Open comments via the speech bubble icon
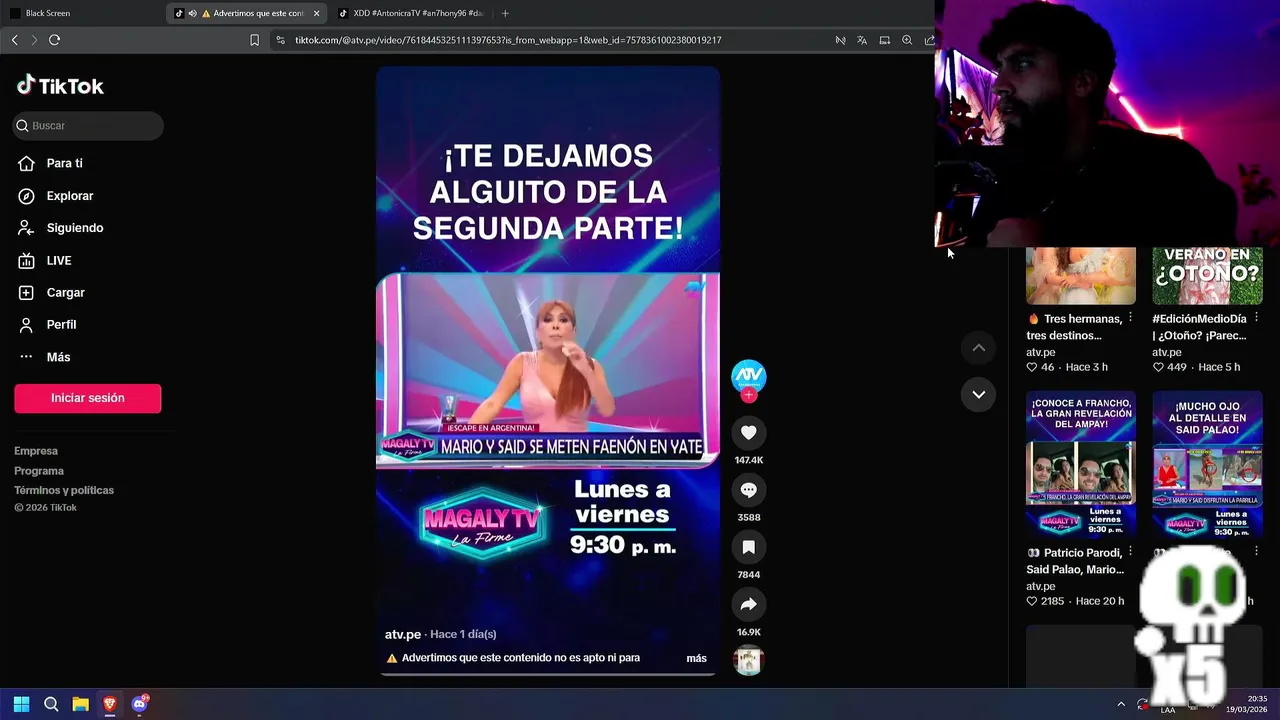The image size is (1280, 720). 748,490
